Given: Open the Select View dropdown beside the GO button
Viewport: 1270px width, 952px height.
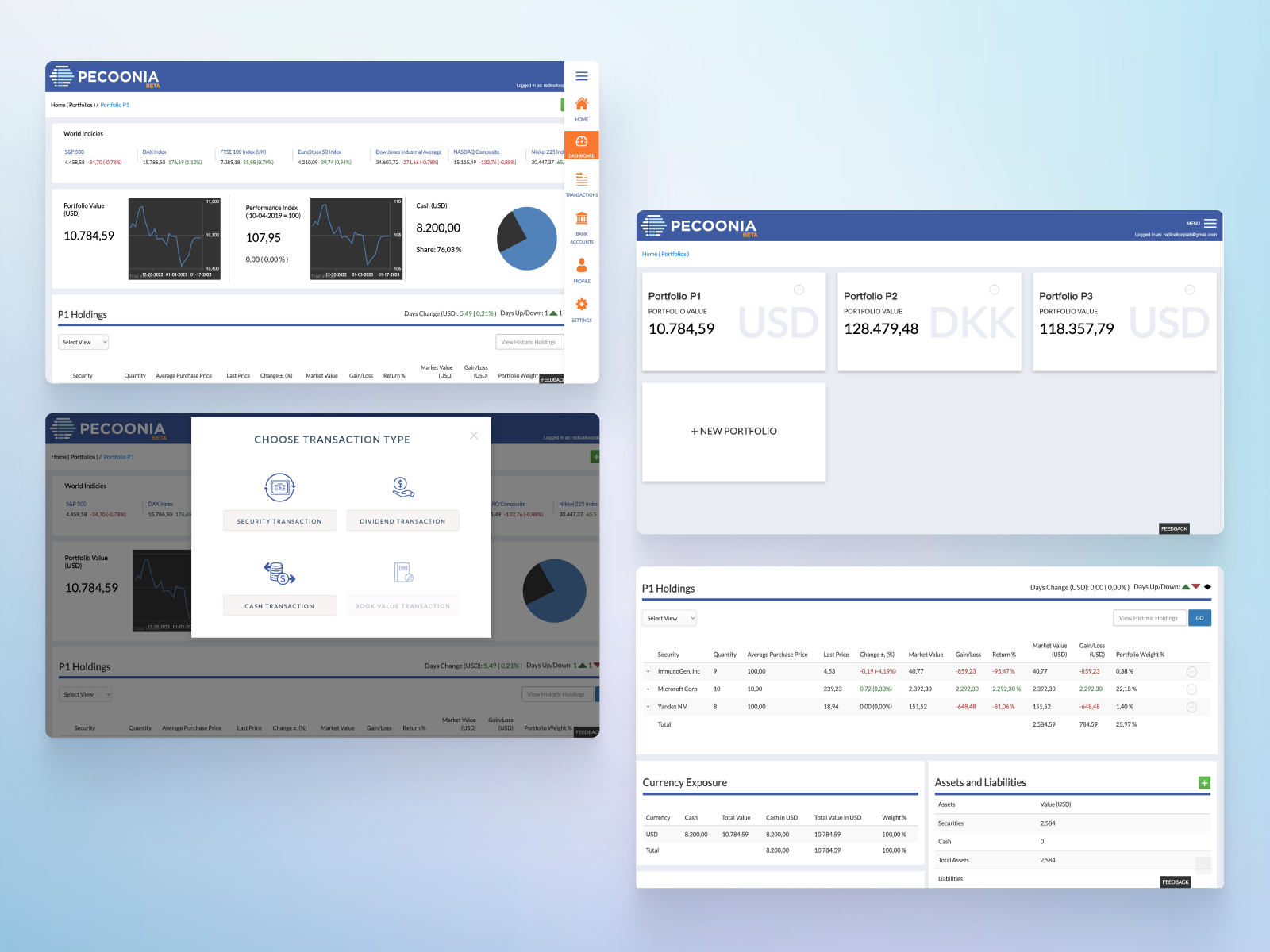Looking at the screenshot, I should [668, 618].
